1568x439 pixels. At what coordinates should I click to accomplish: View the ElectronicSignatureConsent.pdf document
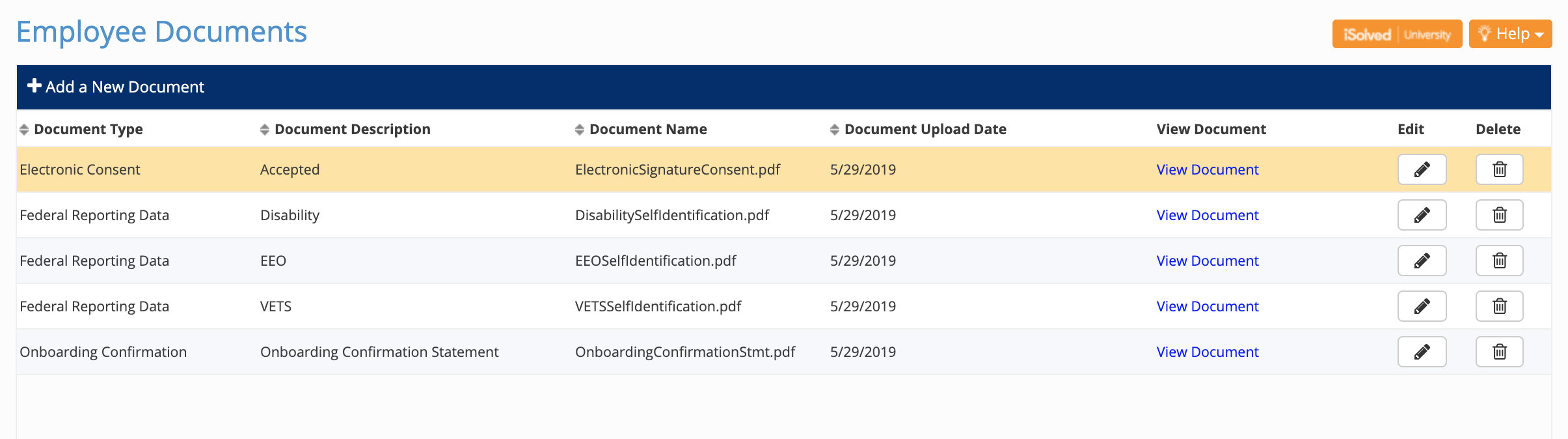pos(1206,169)
